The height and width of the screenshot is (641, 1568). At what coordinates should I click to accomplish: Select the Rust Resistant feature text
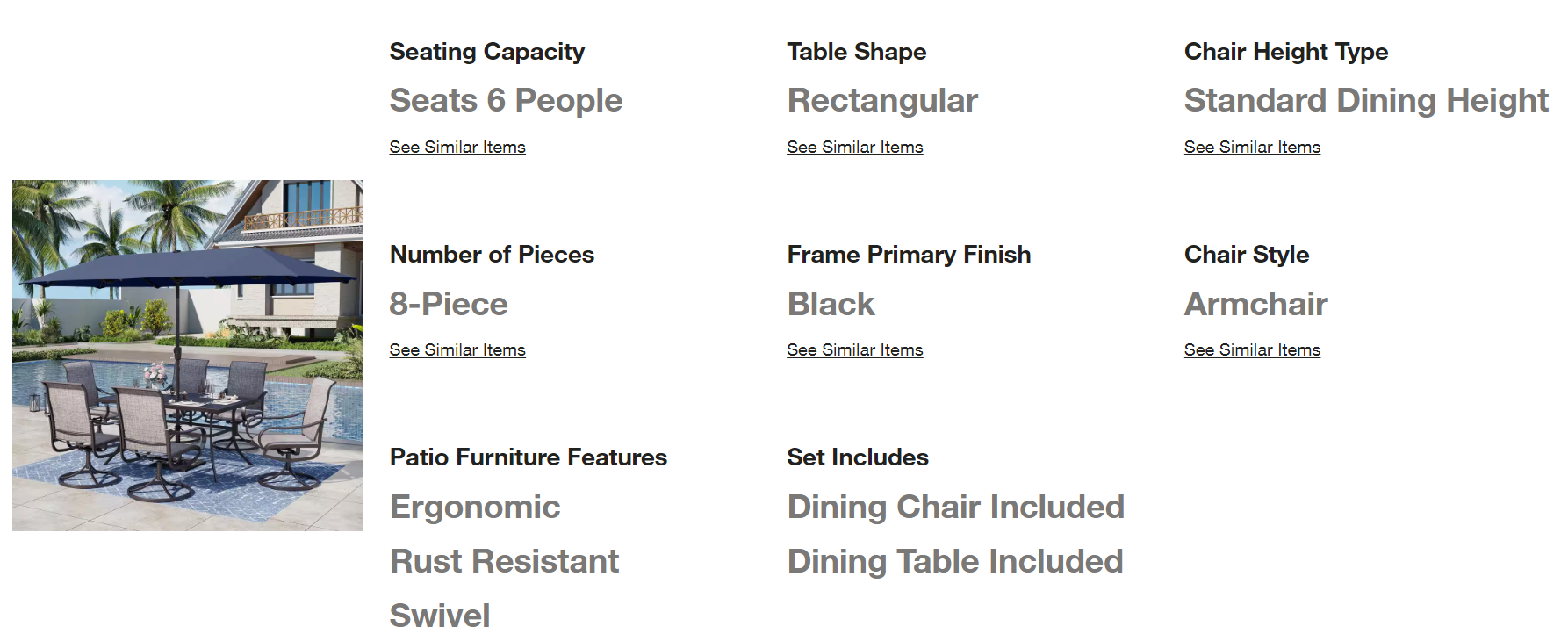[x=504, y=561]
